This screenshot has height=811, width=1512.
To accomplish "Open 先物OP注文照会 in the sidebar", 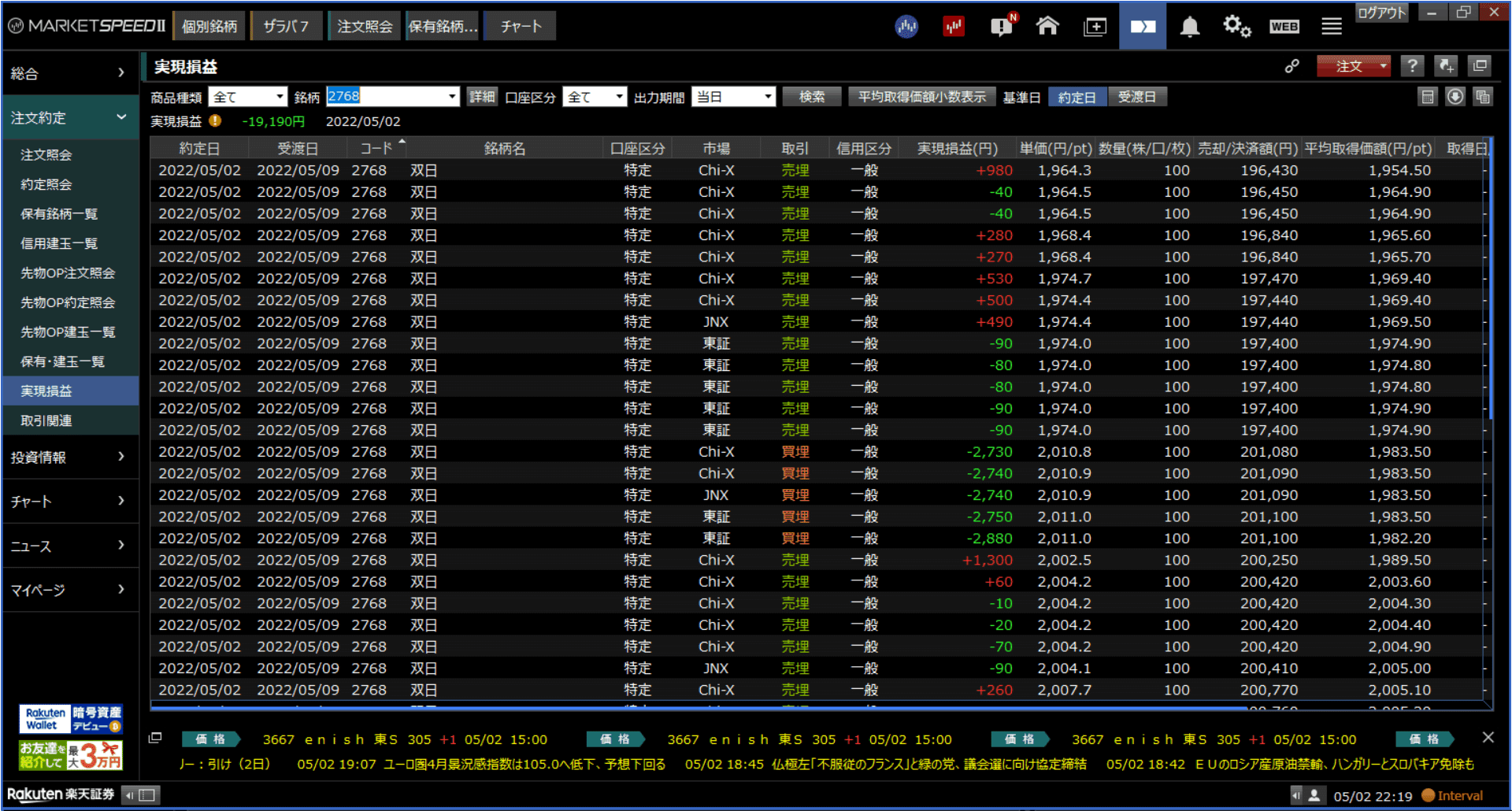I will [70, 273].
